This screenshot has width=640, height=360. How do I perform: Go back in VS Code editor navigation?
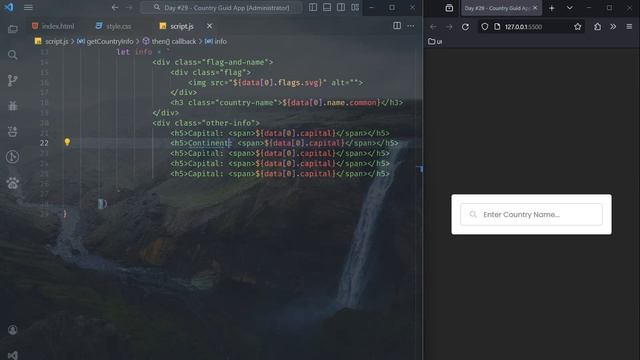115,8
